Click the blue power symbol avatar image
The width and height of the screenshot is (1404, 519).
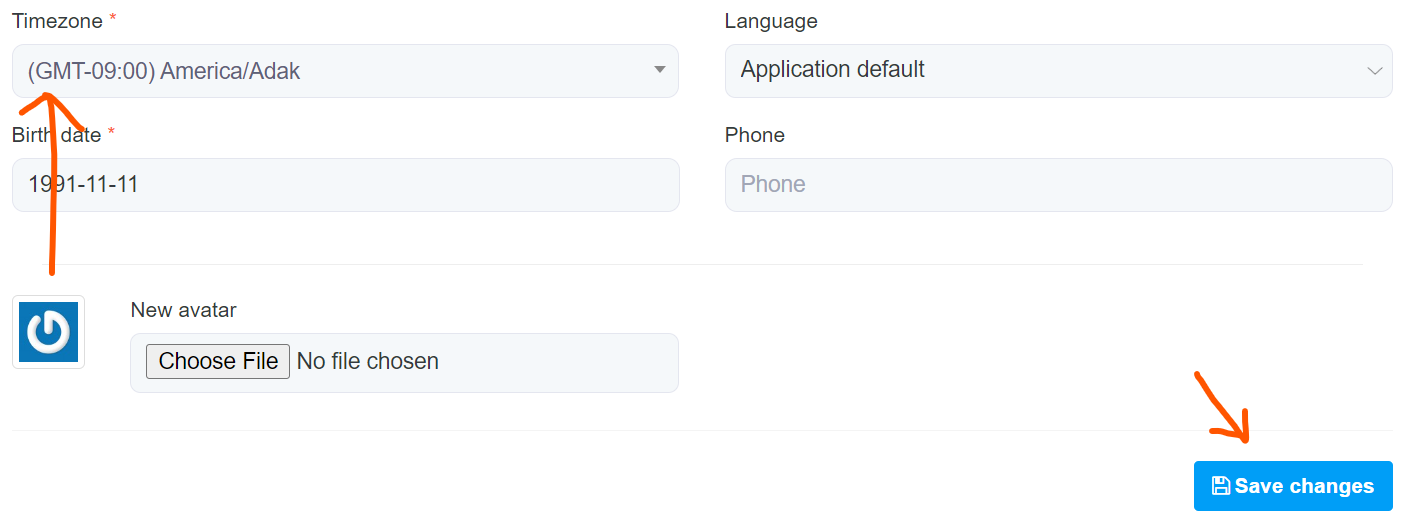coord(48,332)
